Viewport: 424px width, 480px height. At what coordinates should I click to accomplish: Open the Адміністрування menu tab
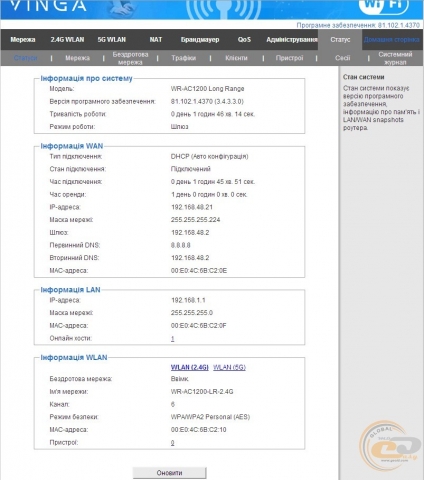292,40
